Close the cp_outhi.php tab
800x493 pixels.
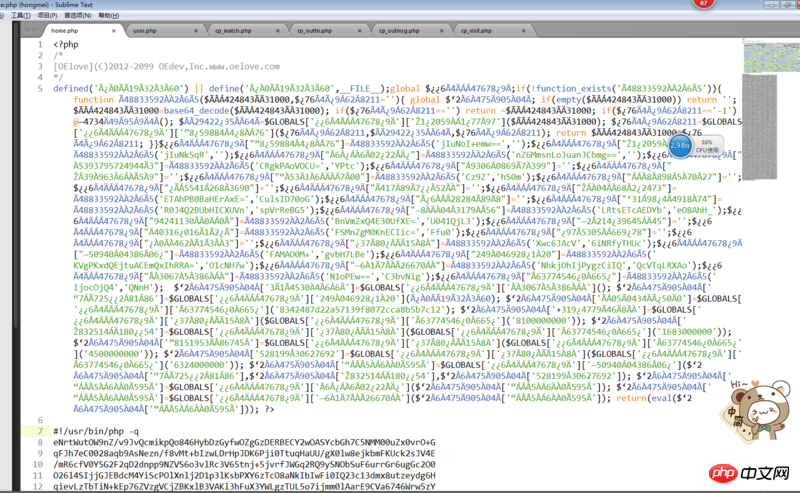coord(360,31)
